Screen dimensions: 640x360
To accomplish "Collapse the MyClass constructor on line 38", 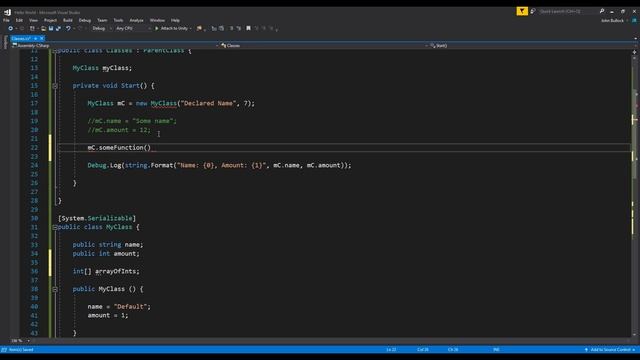I will pyautogui.click(x=55, y=289).
